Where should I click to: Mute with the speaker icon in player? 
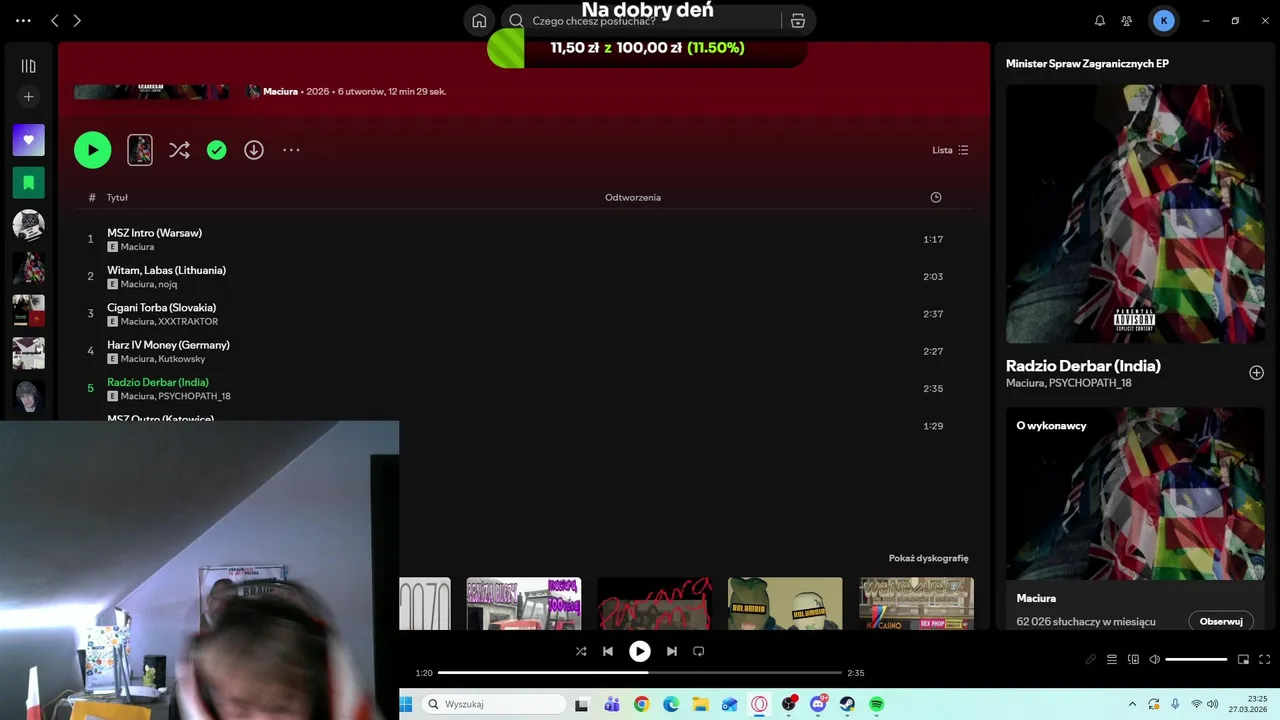point(1154,659)
